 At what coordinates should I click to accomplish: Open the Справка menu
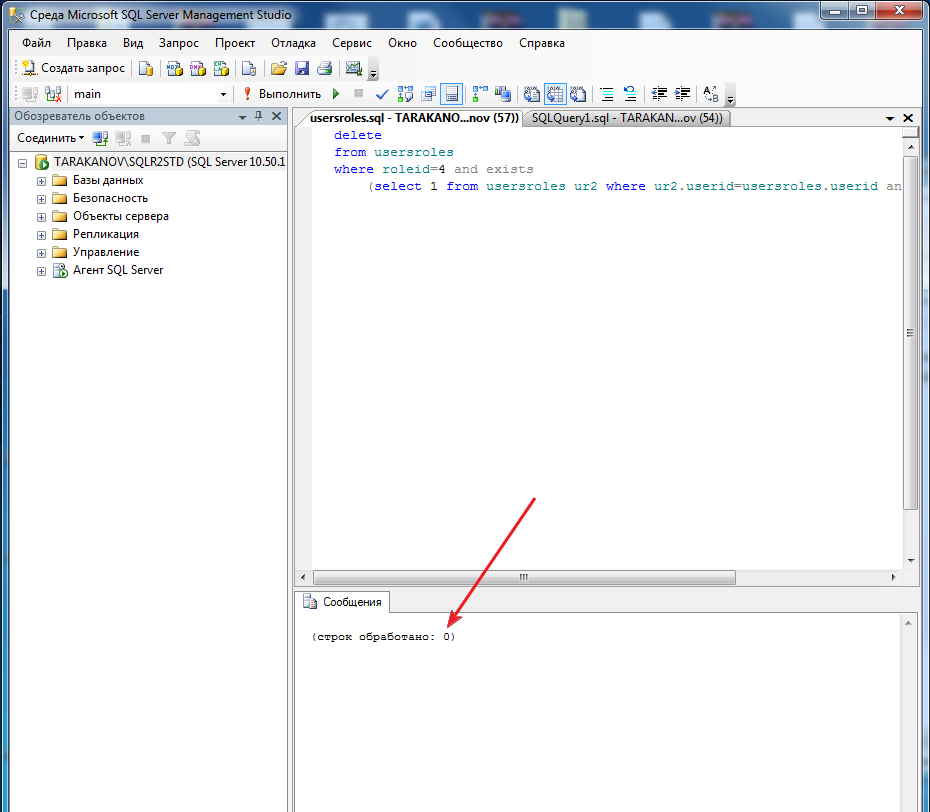click(x=542, y=43)
